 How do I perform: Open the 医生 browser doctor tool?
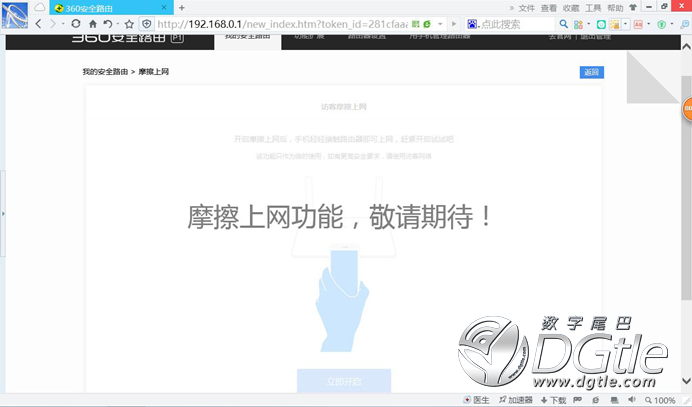[x=476, y=400]
